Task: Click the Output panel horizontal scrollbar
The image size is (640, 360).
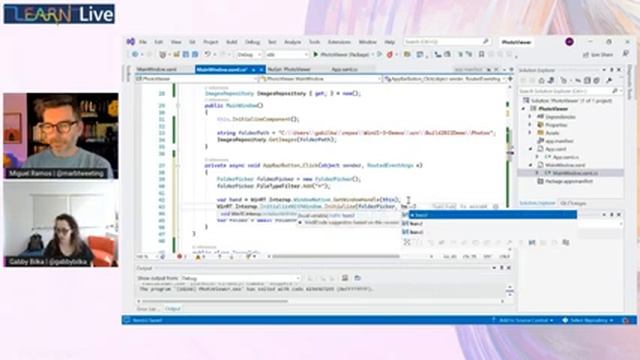Action: tap(215, 301)
